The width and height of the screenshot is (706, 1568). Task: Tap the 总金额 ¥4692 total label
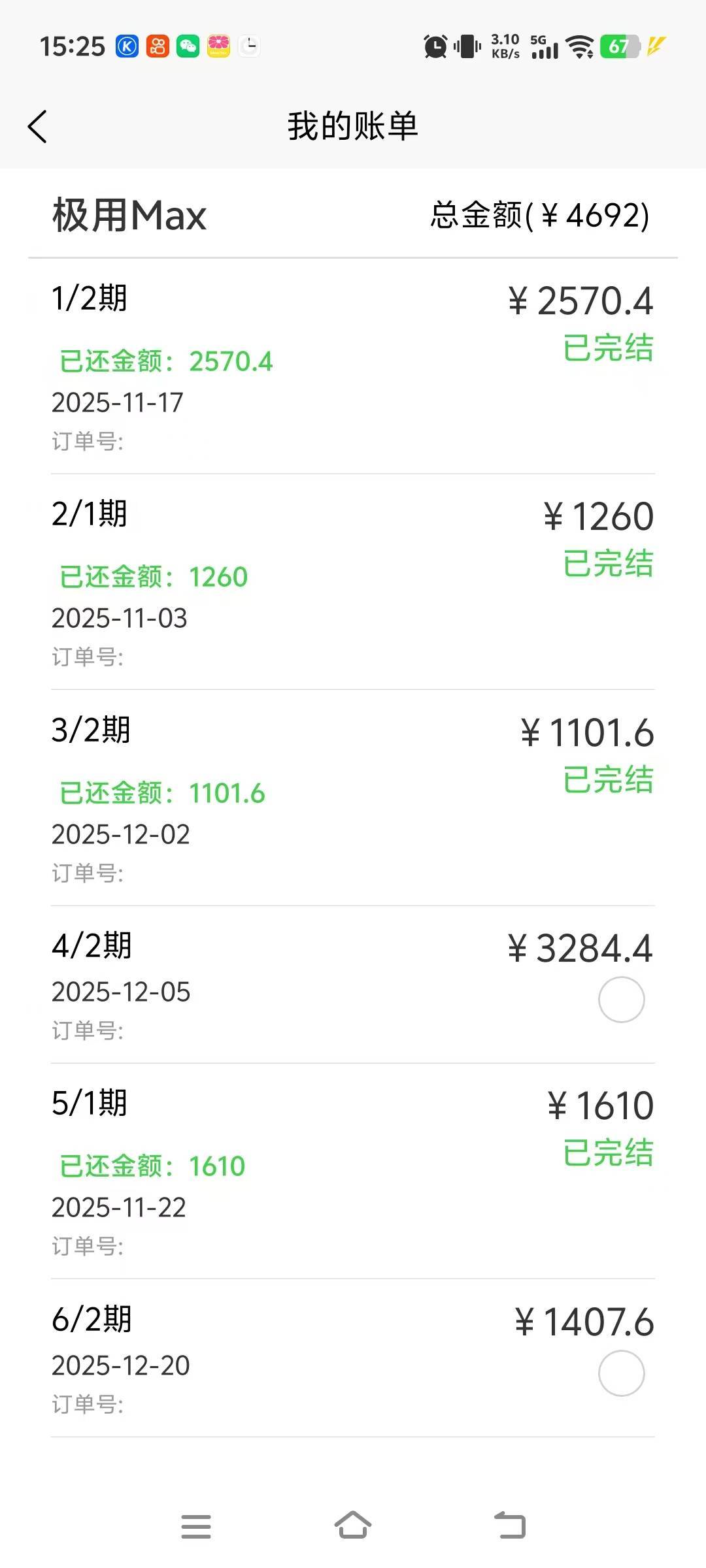(540, 216)
